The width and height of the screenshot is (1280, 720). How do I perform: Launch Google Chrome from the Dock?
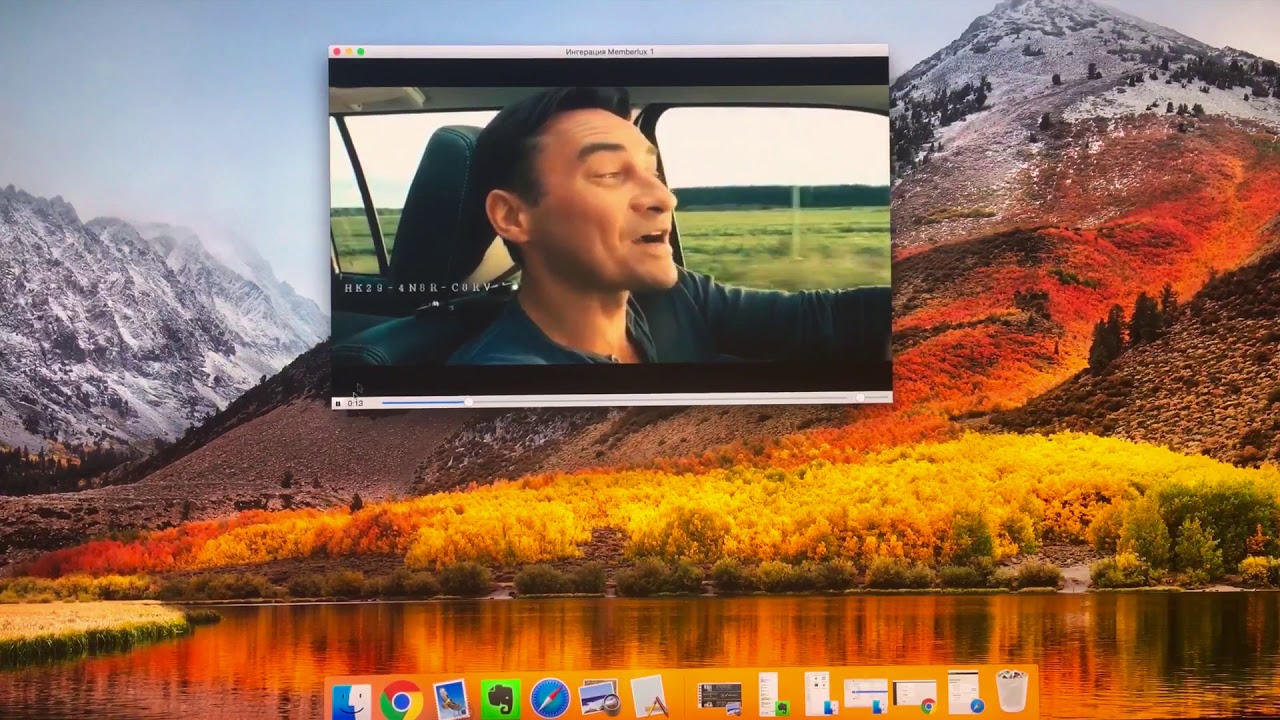(401, 698)
